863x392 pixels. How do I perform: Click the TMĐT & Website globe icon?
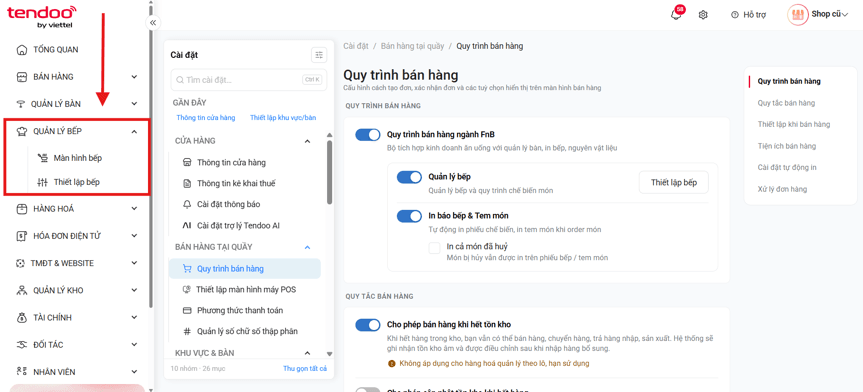pyautogui.click(x=22, y=263)
